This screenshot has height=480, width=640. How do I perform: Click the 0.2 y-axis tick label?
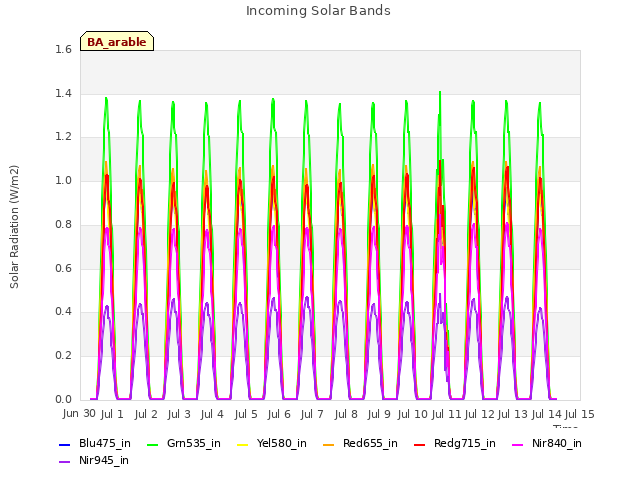click(63, 356)
